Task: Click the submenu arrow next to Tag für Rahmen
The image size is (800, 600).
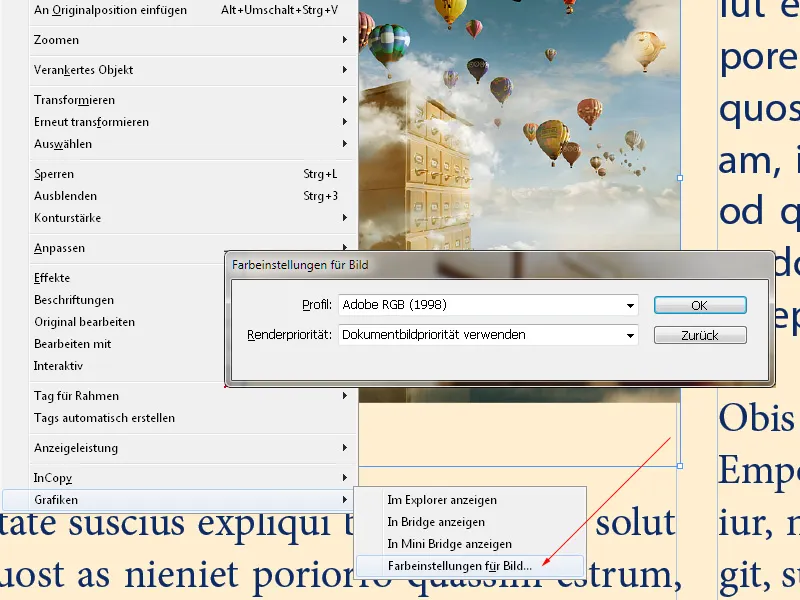Action: click(345, 396)
